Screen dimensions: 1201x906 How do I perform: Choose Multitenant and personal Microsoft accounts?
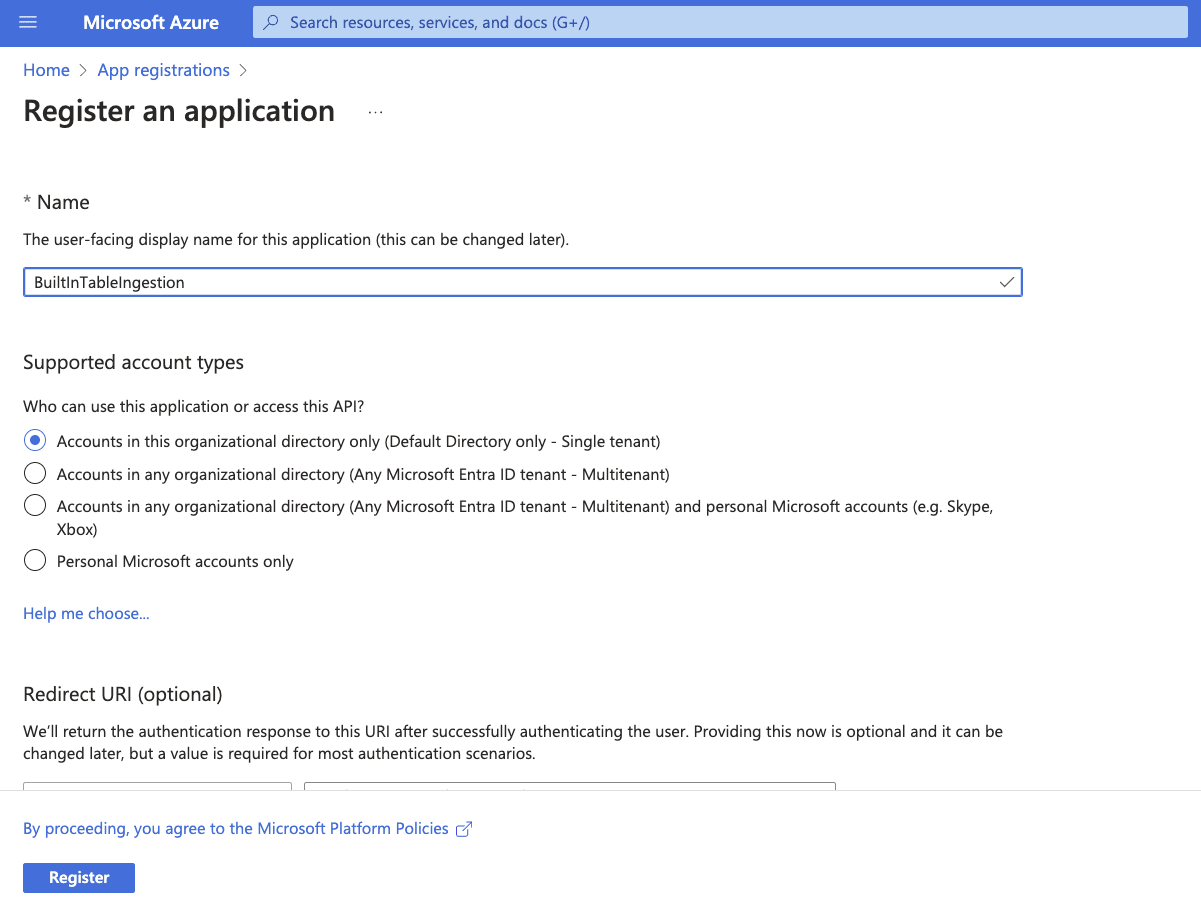35,506
